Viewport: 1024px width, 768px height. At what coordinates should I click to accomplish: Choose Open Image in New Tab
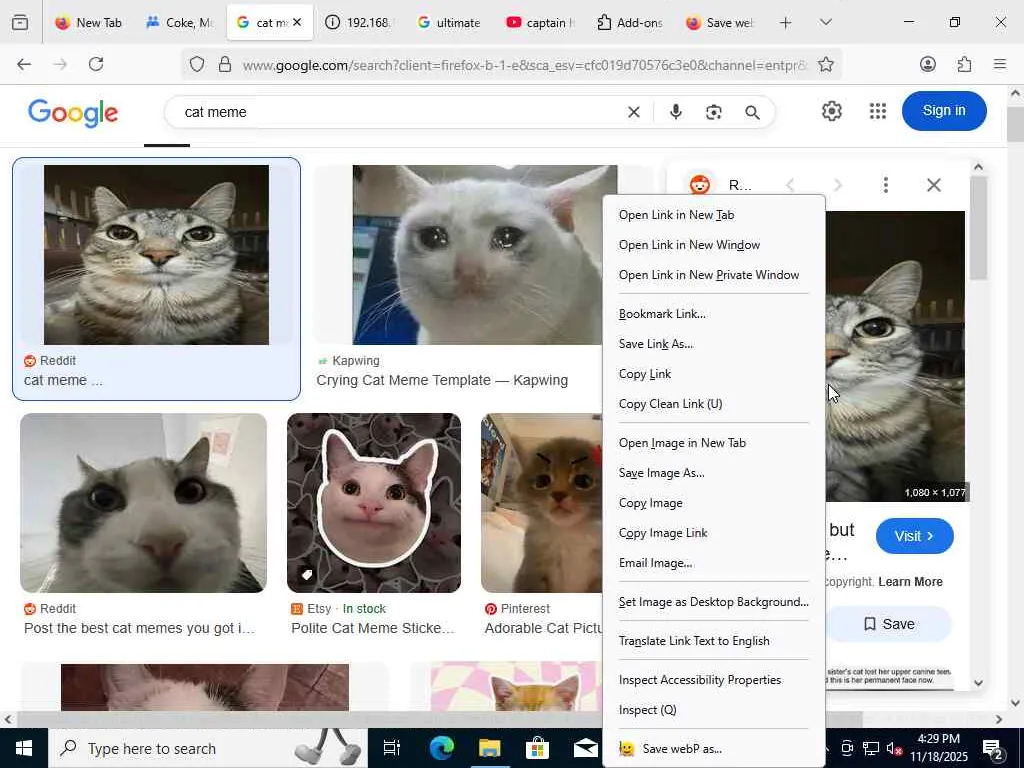point(714,443)
